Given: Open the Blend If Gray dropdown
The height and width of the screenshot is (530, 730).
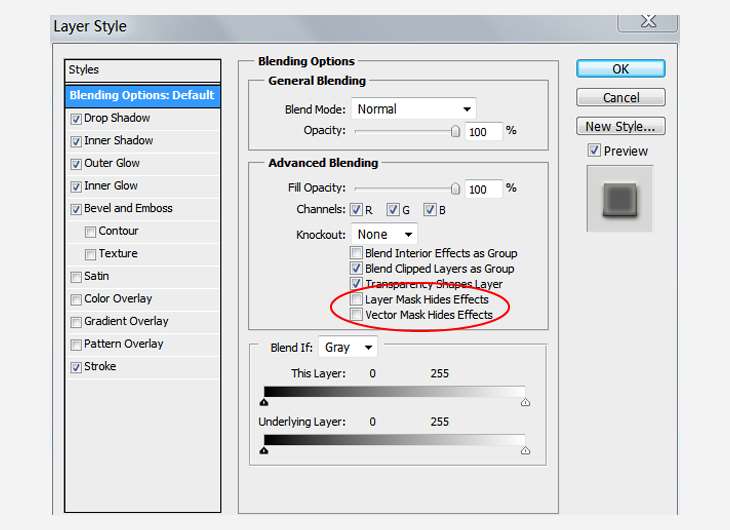Looking at the screenshot, I should (348, 347).
